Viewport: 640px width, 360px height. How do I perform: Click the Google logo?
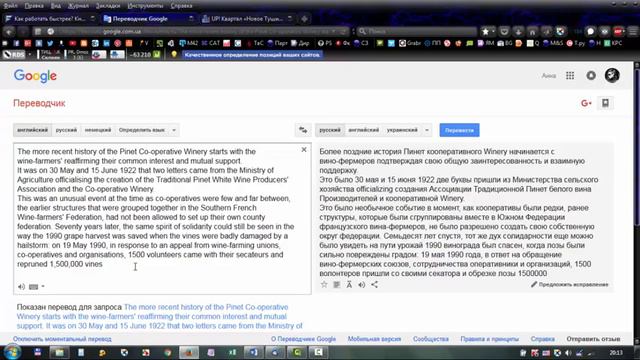(35, 76)
